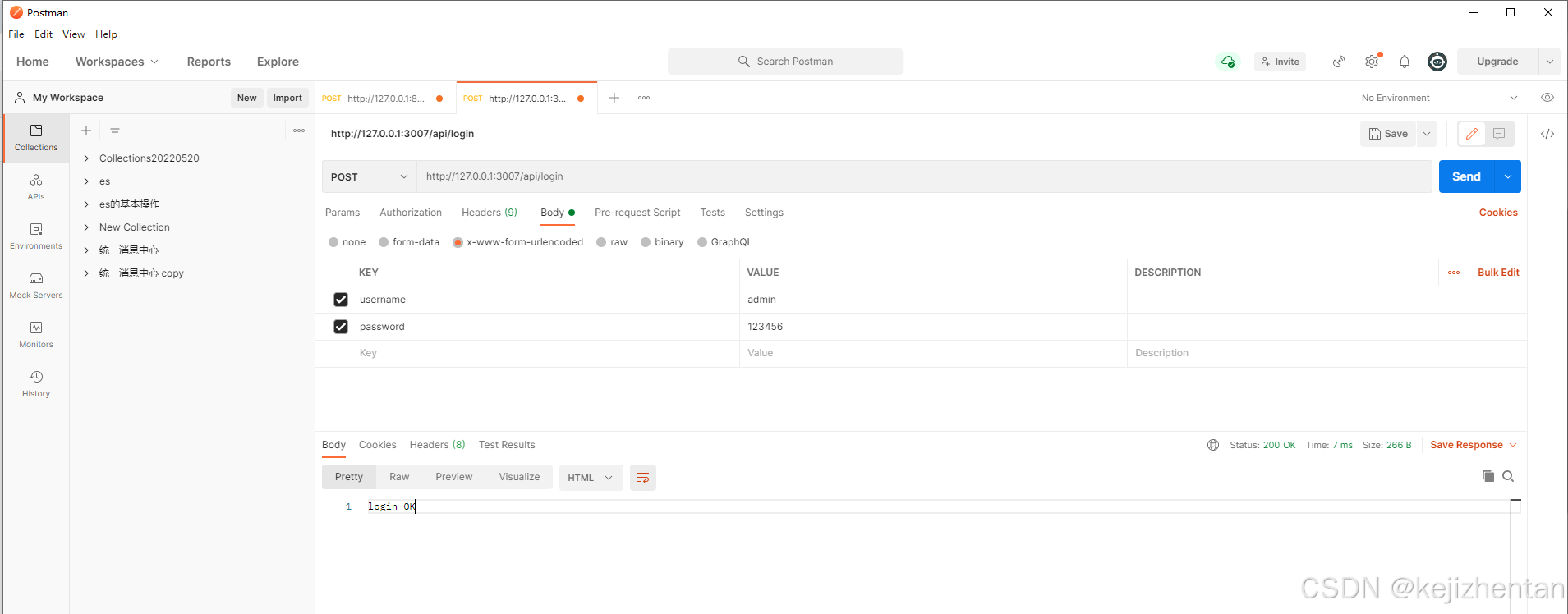
Task: Open the Monitors sidebar panel
Action: (x=36, y=335)
